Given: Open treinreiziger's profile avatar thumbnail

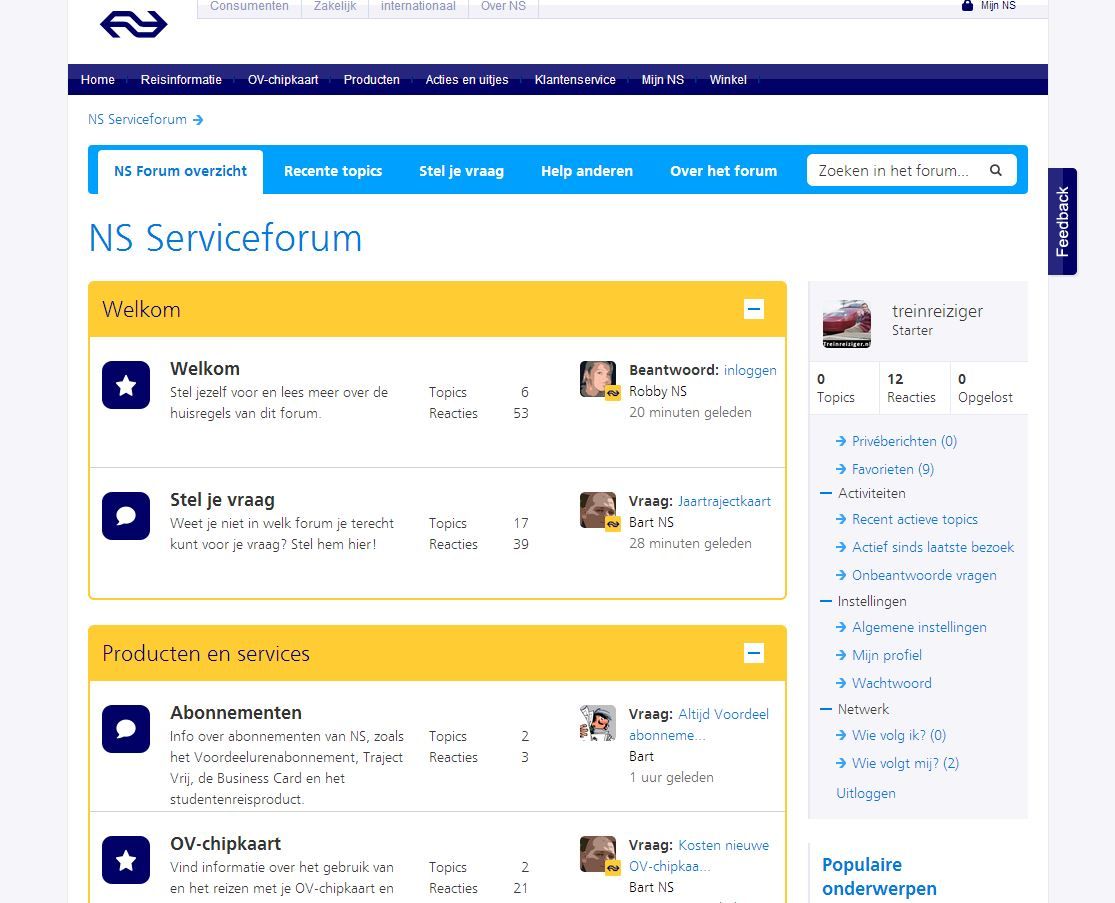Looking at the screenshot, I should (847, 324).
